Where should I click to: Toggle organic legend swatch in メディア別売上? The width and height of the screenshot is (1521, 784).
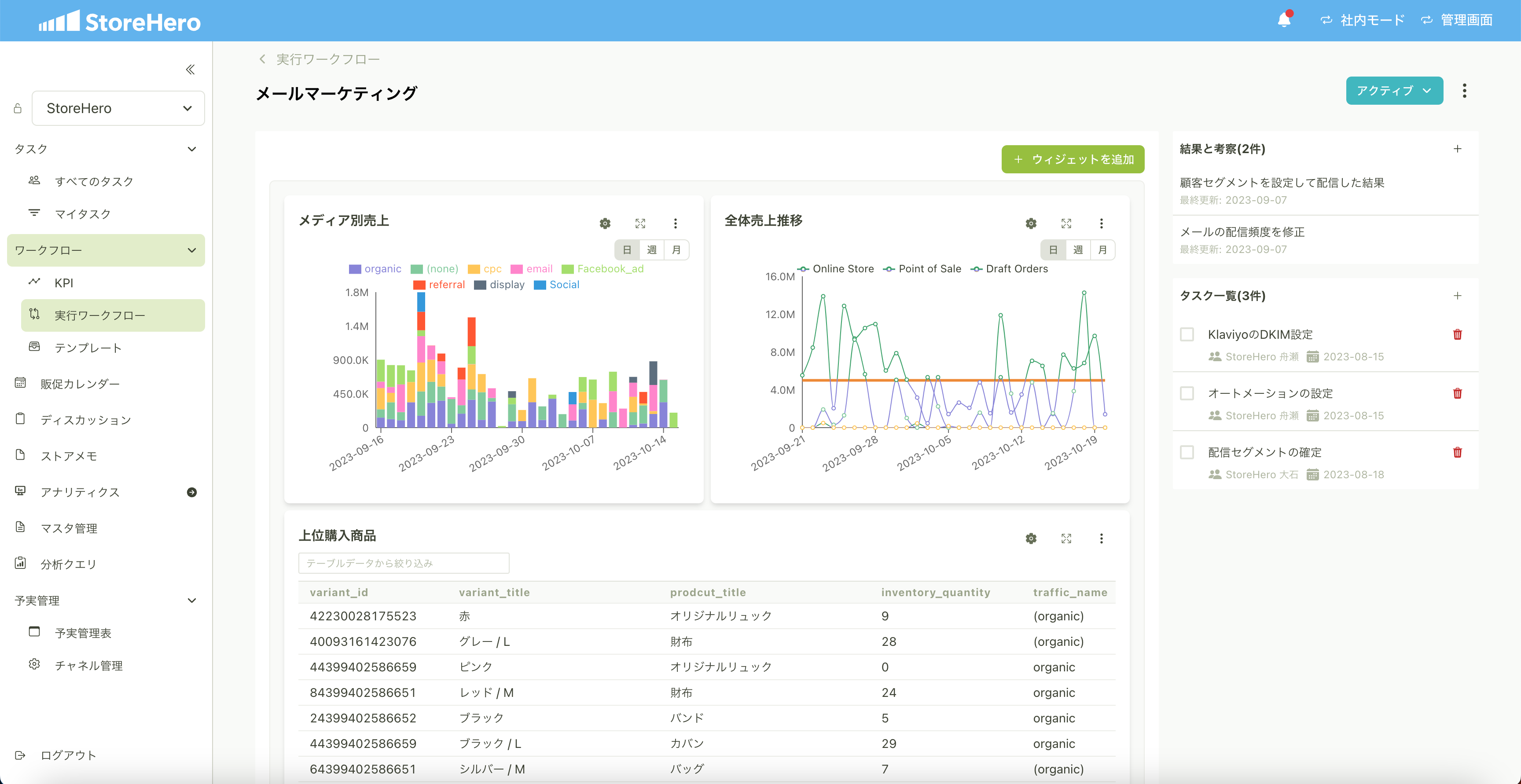click(355, 269)
